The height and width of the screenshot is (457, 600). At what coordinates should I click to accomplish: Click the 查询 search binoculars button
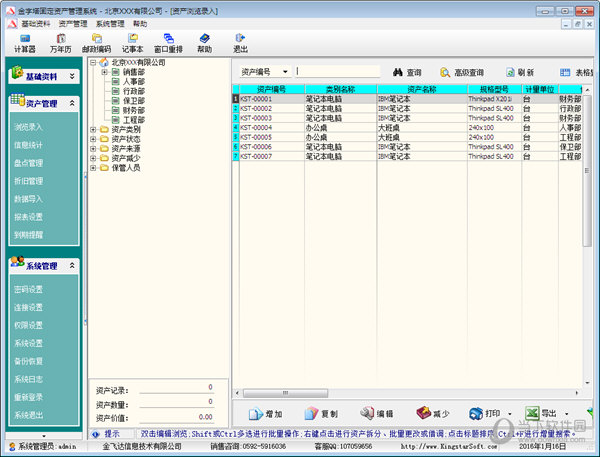click(407, 72)
